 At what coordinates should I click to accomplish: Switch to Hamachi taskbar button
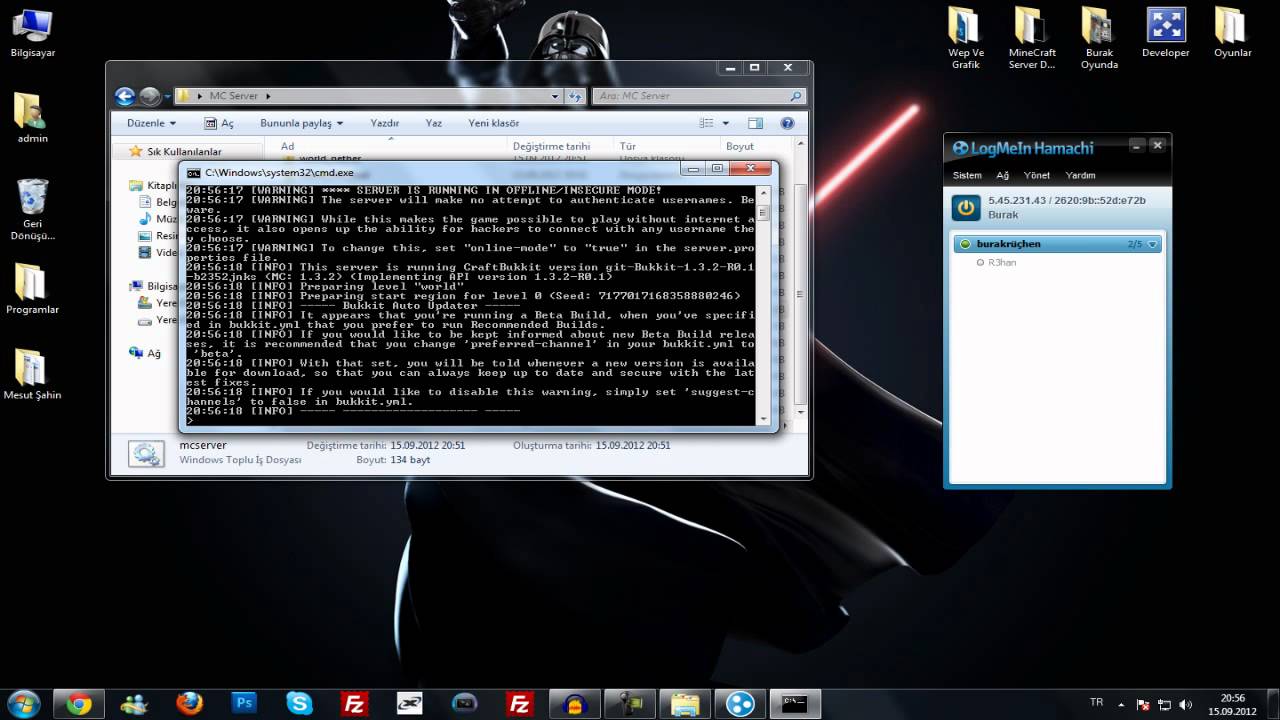(740, 704)
